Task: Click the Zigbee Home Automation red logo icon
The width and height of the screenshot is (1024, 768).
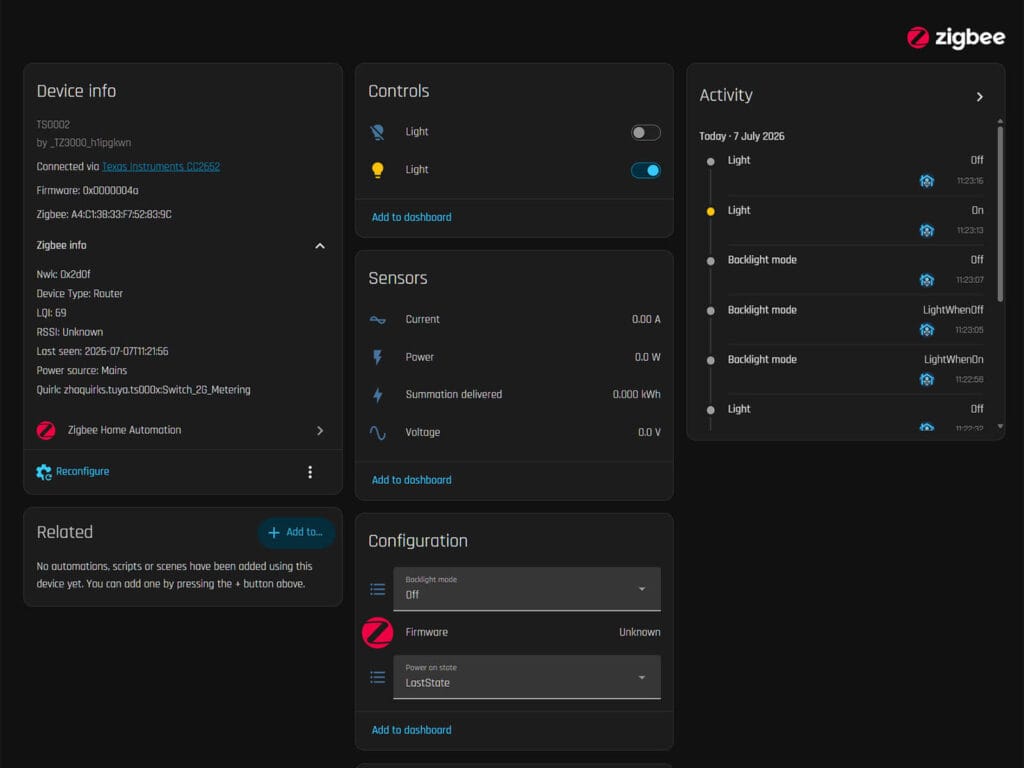Action: click(x=46, y=430)
